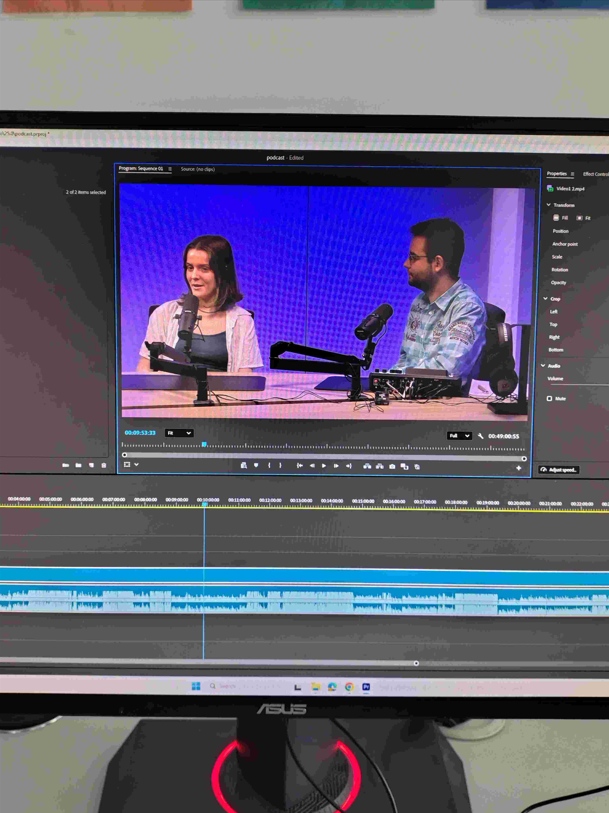The width and height of the screenshot is (609, 813).
Task: Click the Mark Out bracket icon
Action: pyautogui.click(x=280, y=466)
